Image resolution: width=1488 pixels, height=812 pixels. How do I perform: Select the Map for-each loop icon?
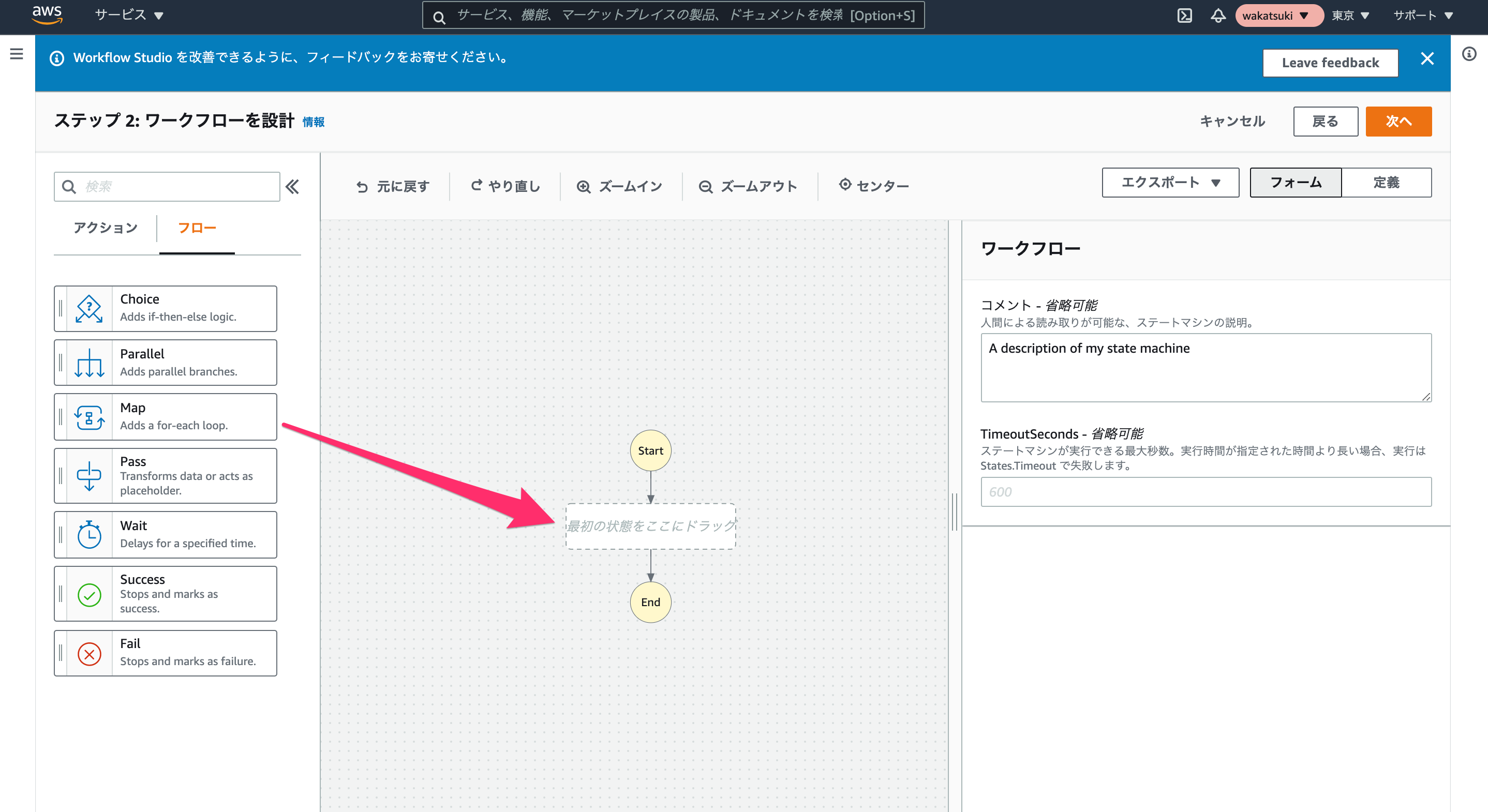[89, 417]
